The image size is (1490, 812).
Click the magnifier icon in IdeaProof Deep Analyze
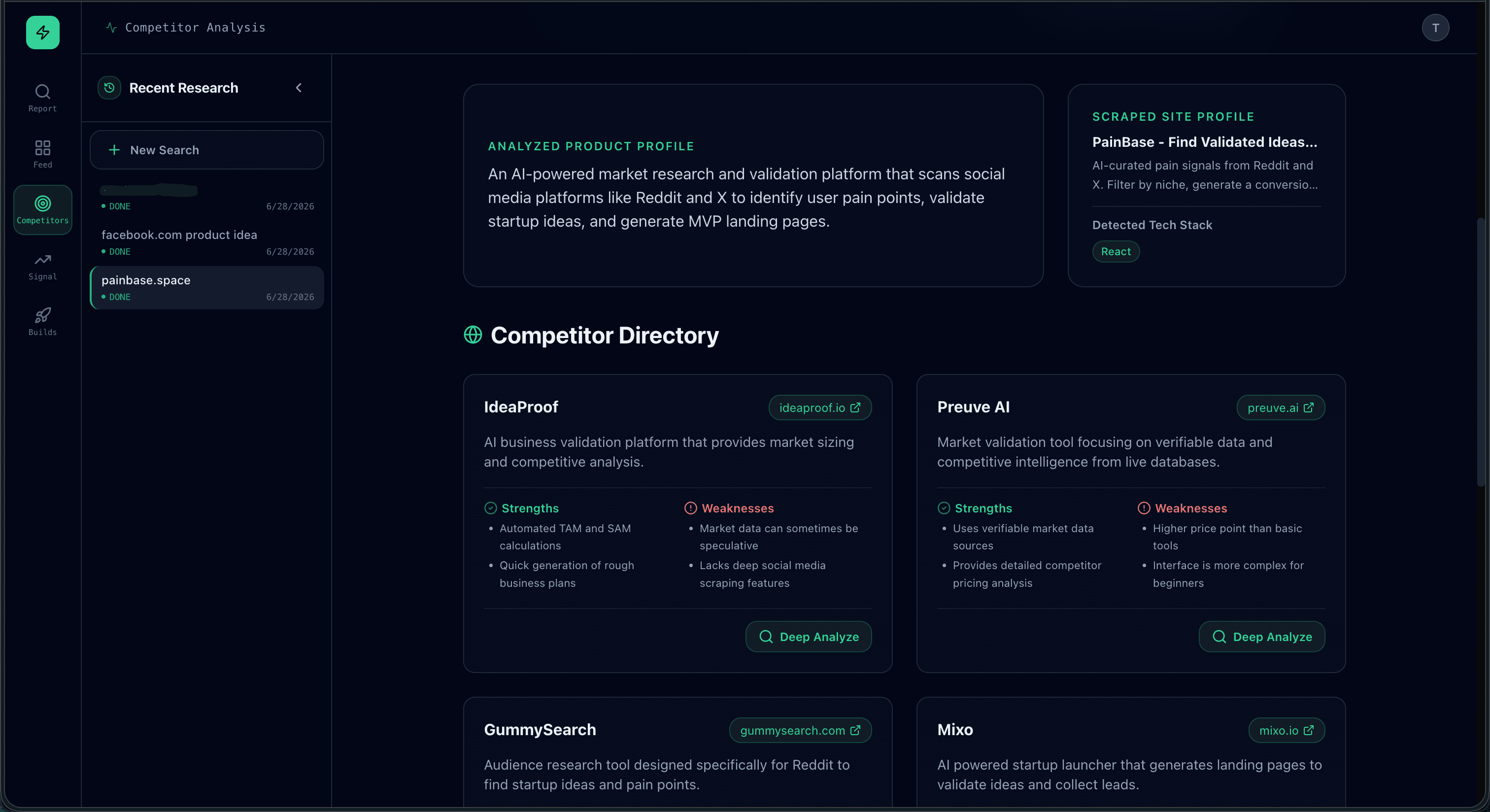pos(766,637)
